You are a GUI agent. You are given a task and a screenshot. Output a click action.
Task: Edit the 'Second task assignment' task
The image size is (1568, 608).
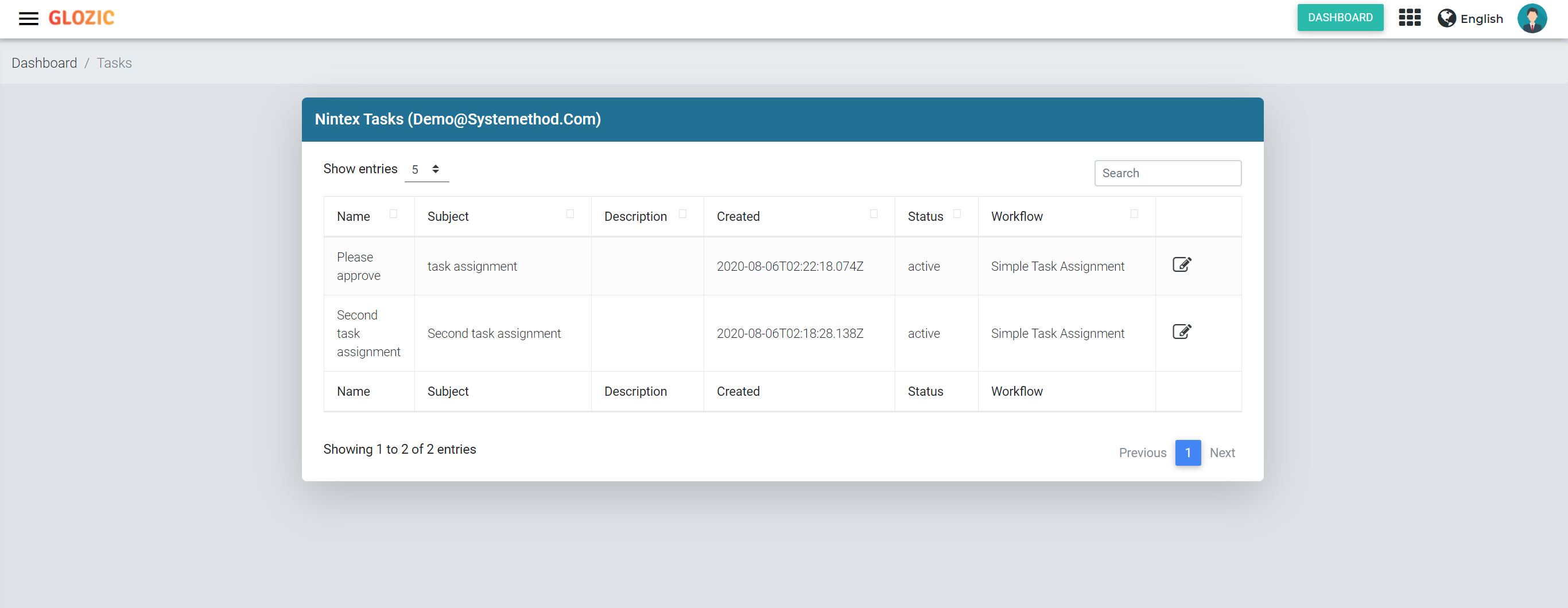click(1182, 332)
